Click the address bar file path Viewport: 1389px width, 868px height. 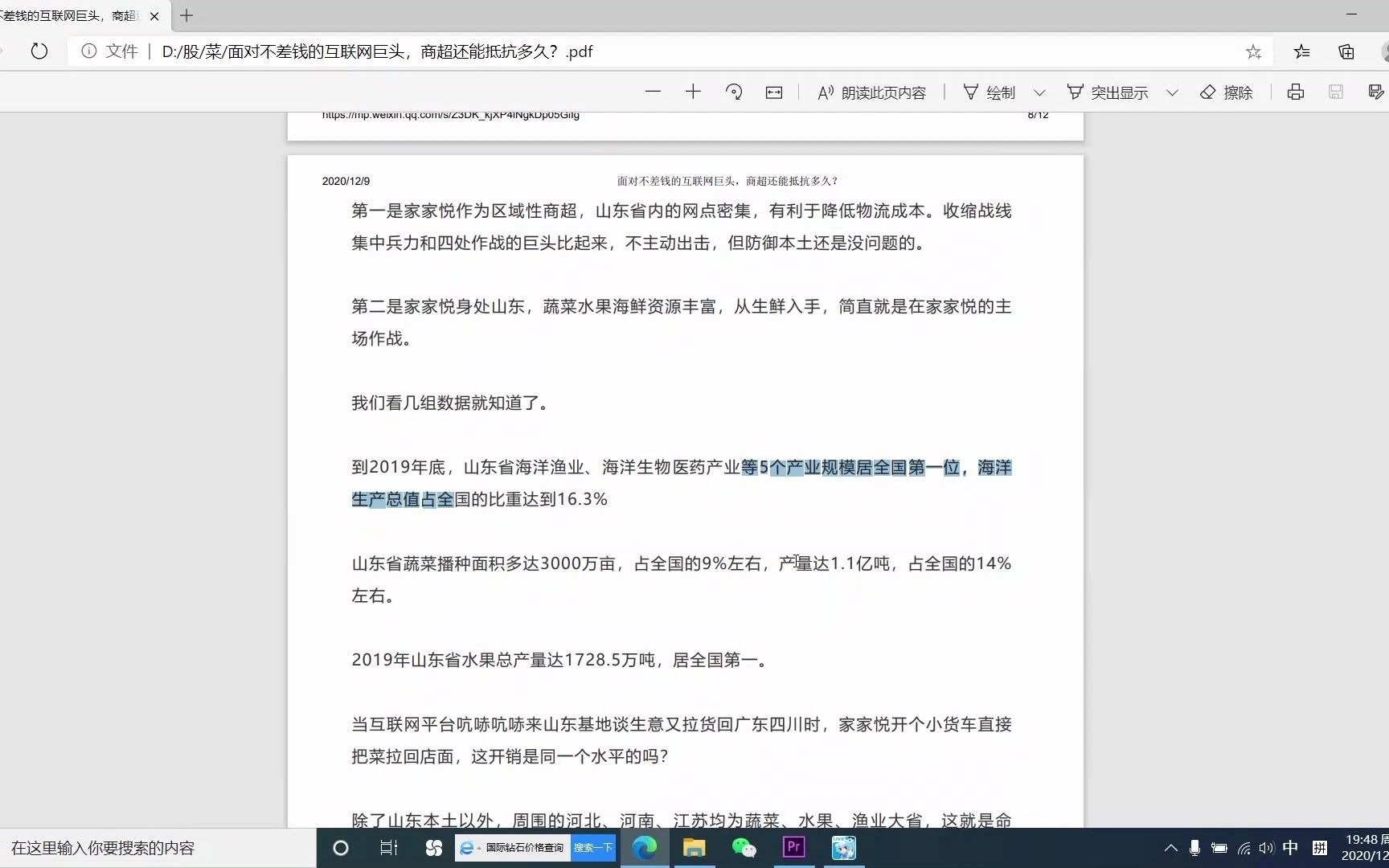(x=377, y=51)
